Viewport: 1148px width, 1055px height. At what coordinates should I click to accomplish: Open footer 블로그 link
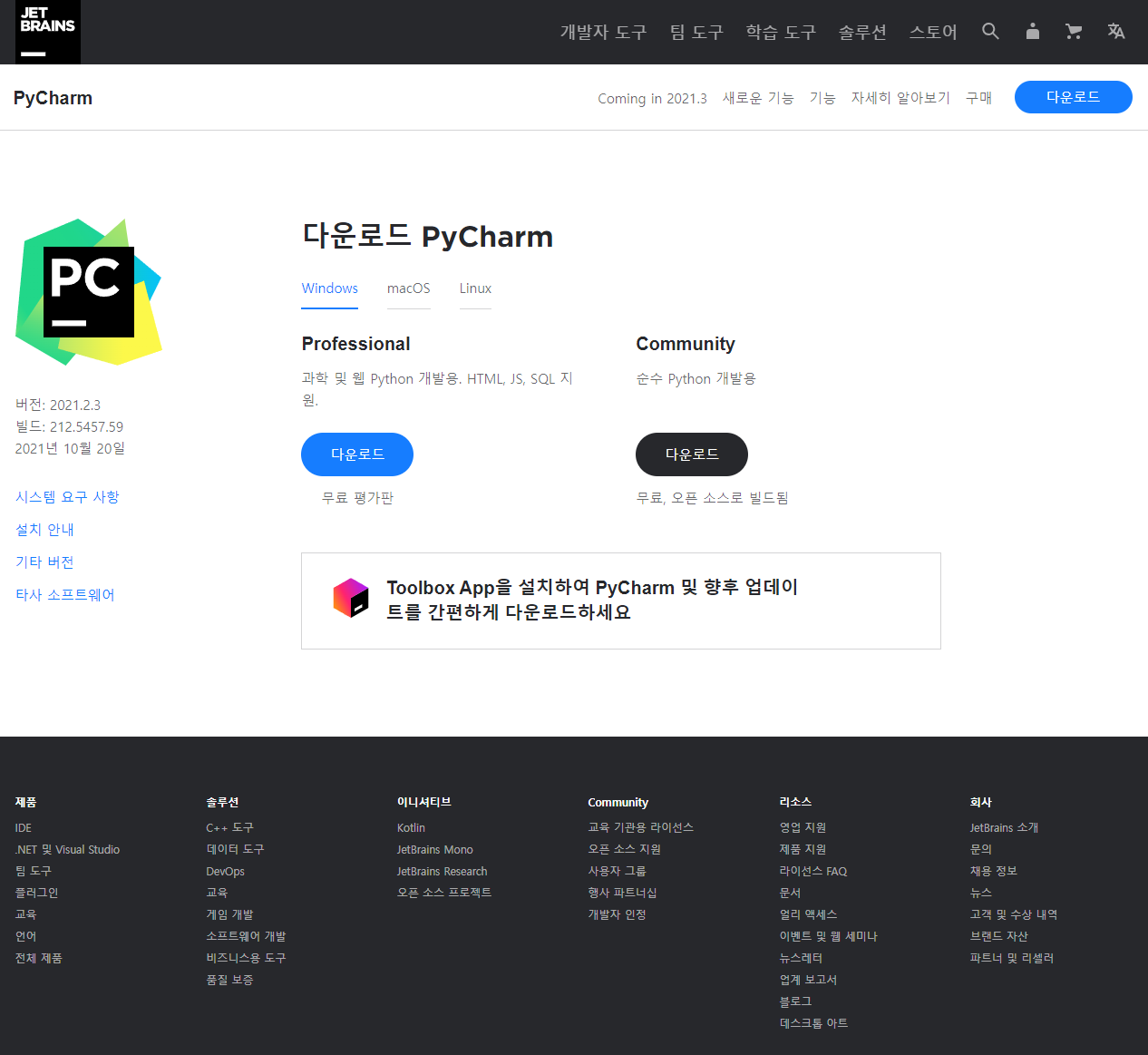point(795,1002)
